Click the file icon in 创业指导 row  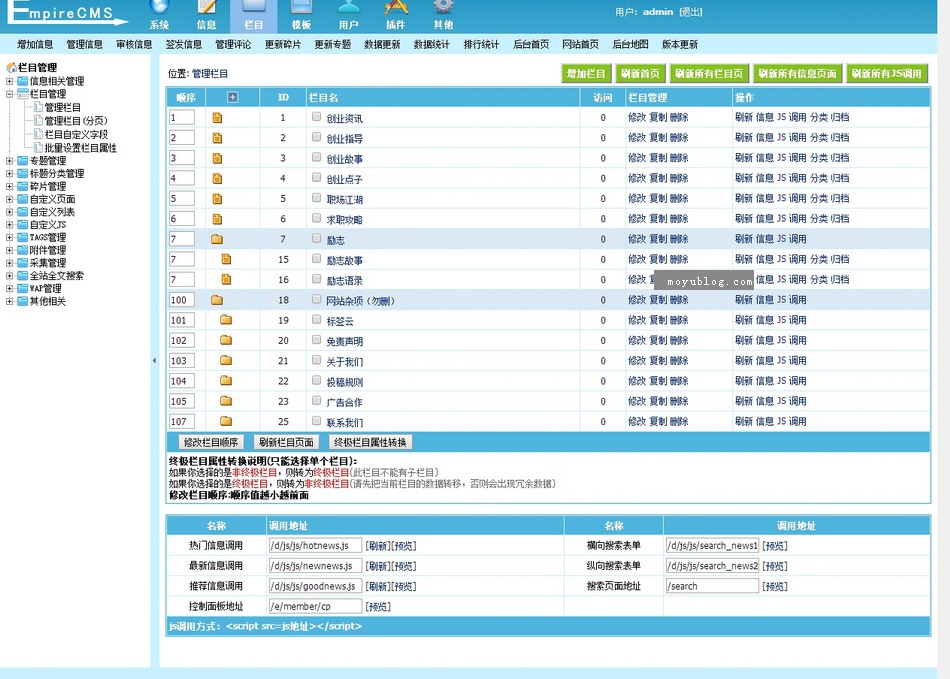pos(218,138)
